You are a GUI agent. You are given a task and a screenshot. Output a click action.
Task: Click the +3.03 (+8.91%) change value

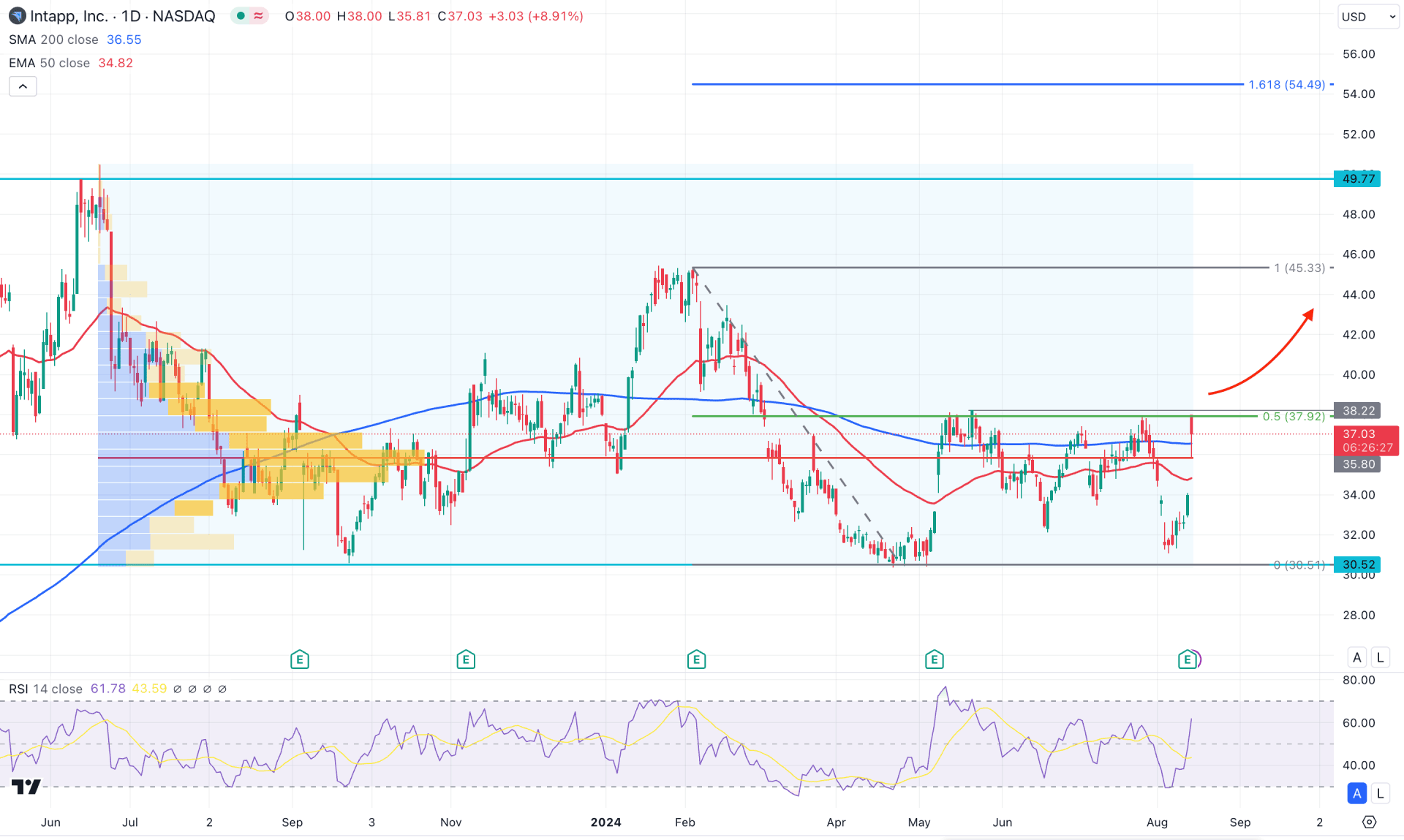(535, 16)
